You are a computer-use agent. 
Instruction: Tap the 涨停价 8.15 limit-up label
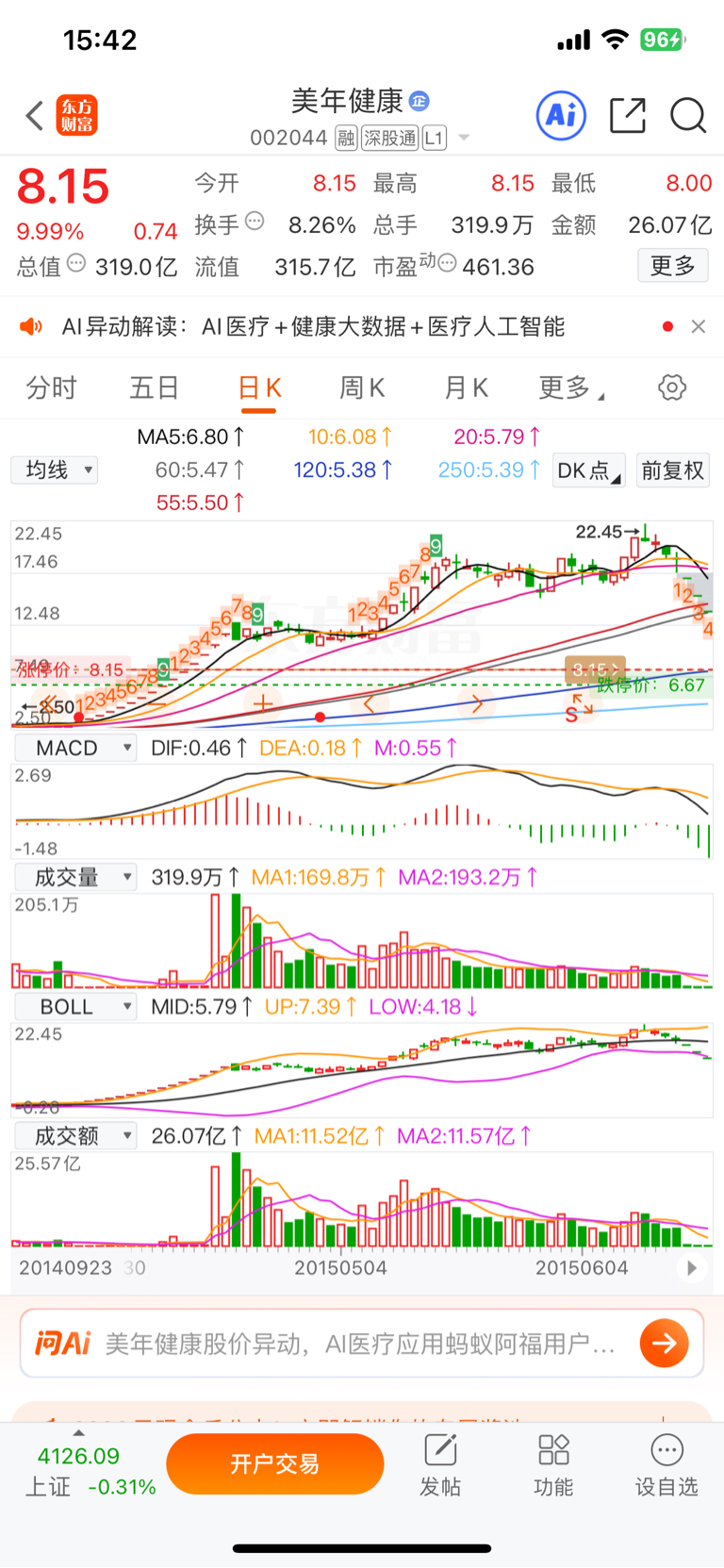point(70,669)
